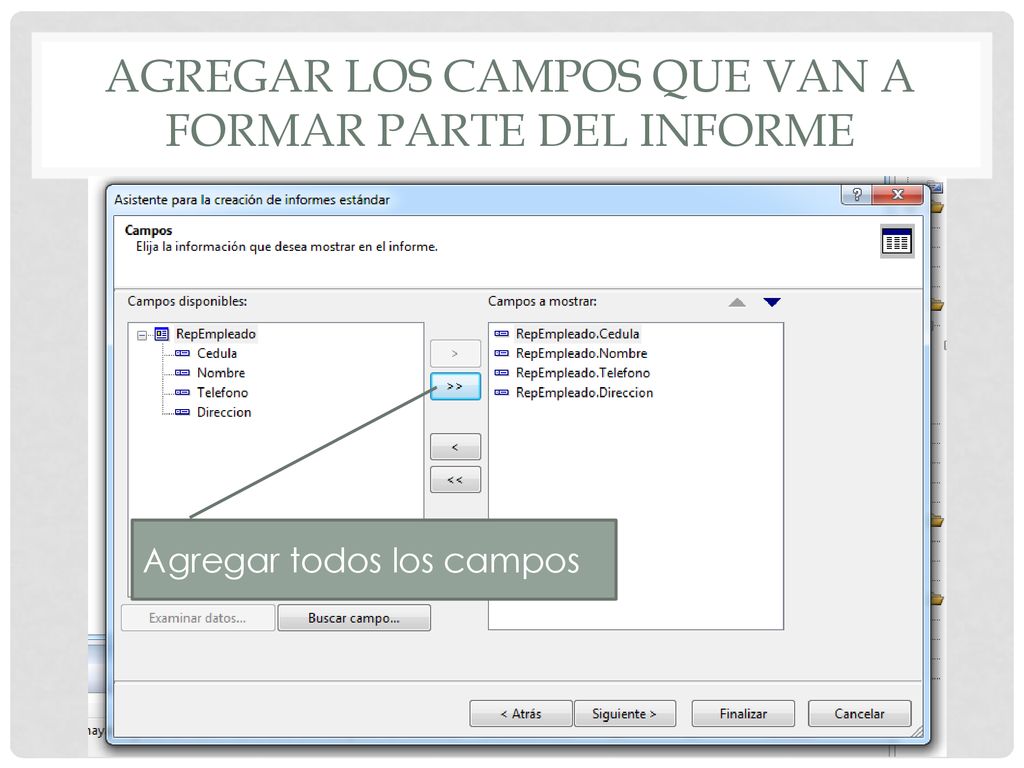Click the add all fields >> button
The image size is (1024, 768).
[455, 386]
